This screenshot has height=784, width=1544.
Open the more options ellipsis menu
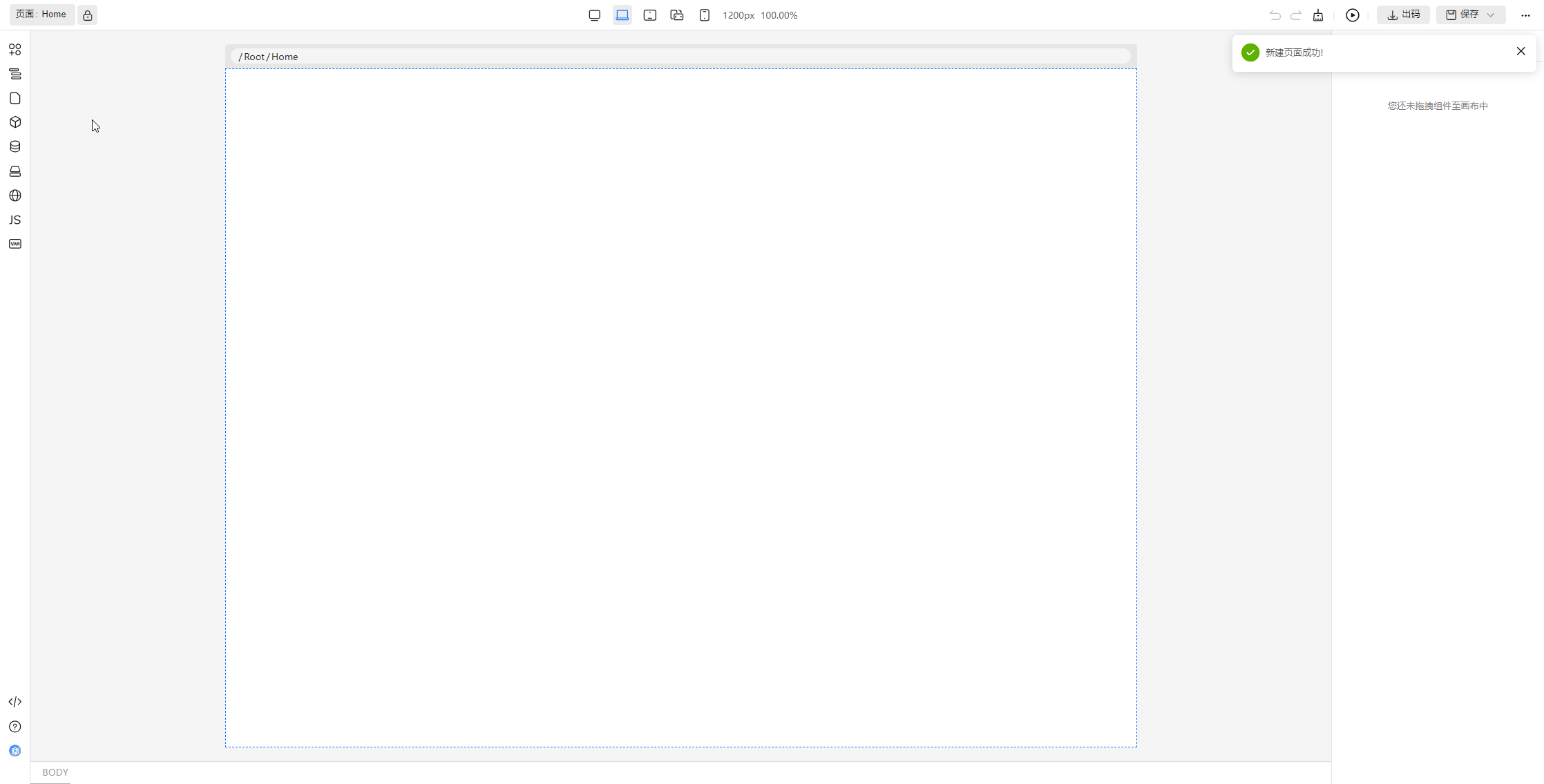pos(1525,15)
